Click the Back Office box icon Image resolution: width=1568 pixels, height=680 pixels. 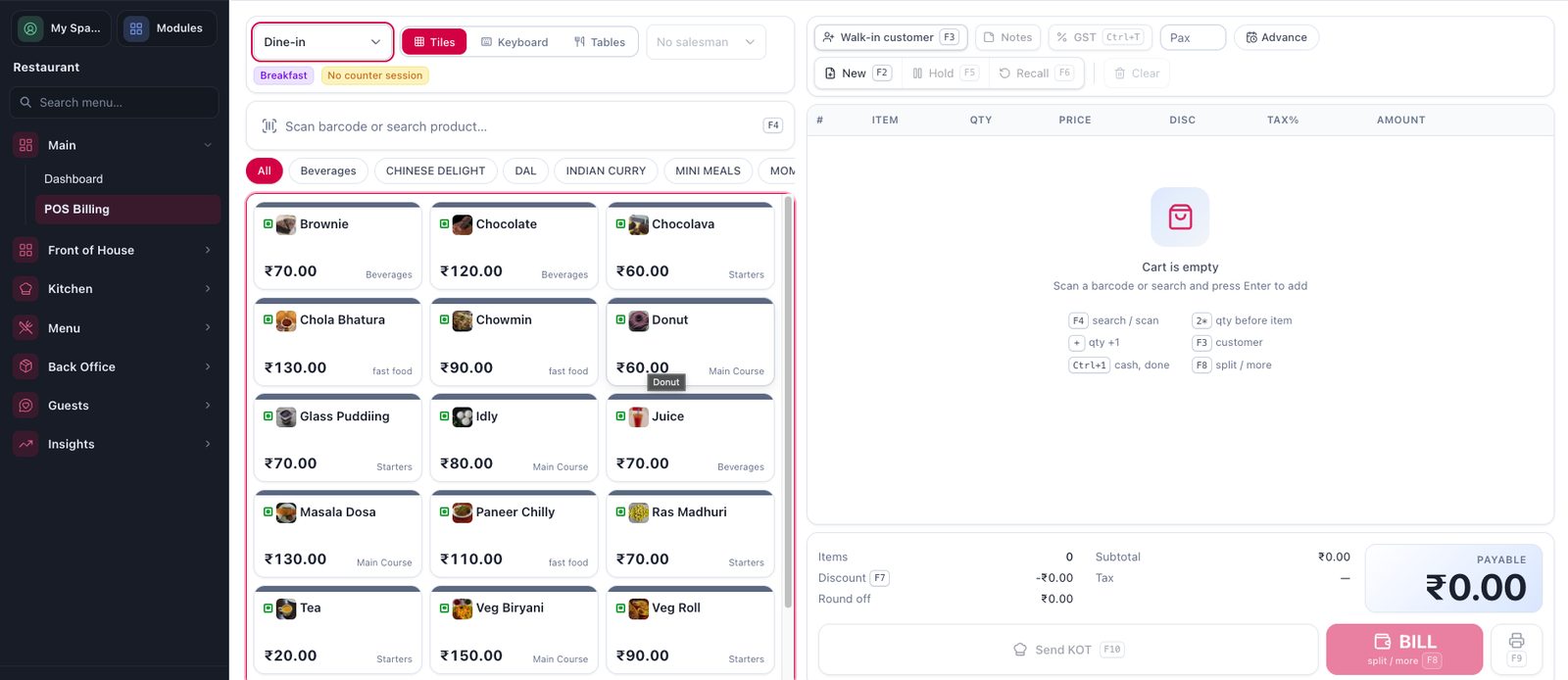26,366
